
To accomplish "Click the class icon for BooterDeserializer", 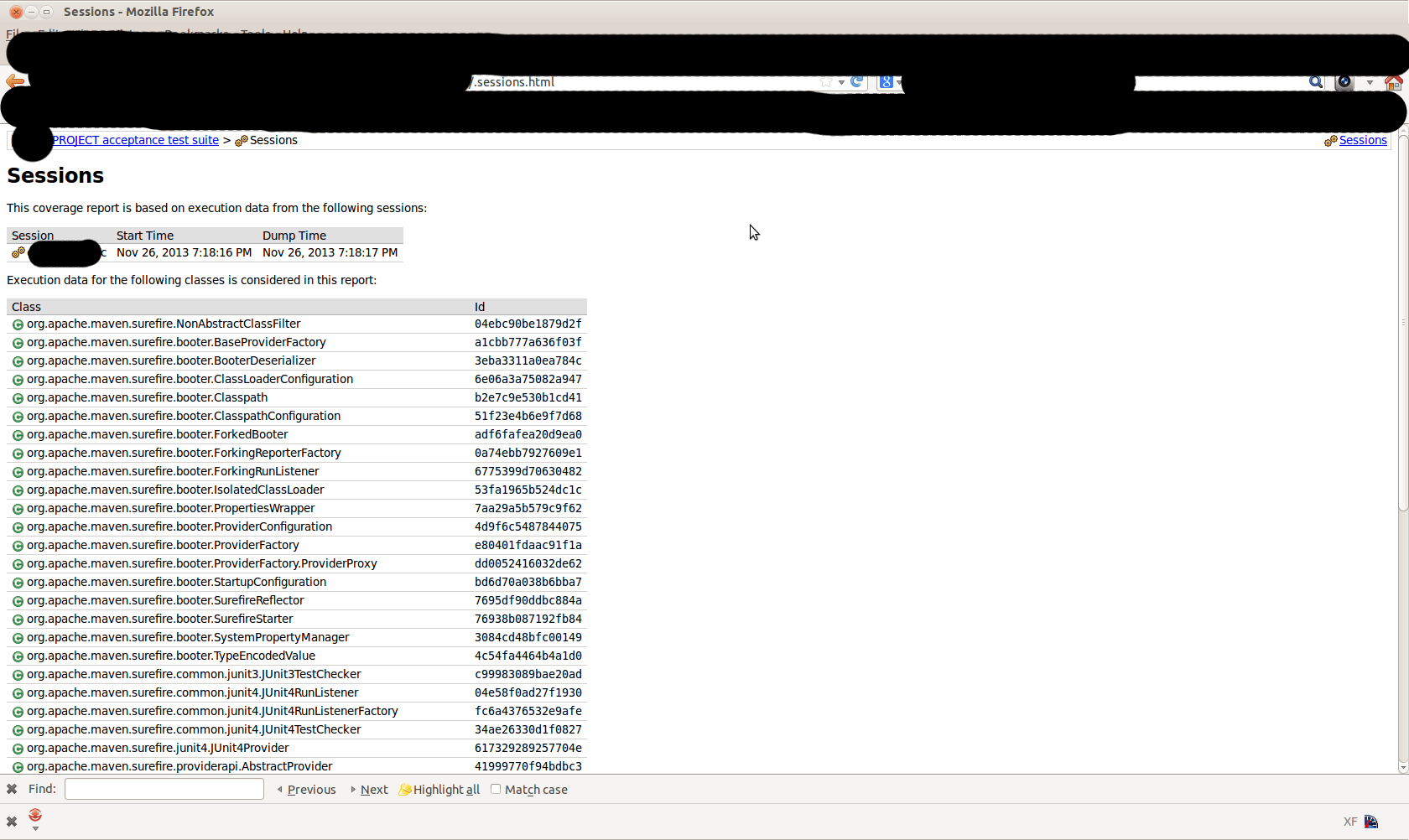I will click(18, 361).
